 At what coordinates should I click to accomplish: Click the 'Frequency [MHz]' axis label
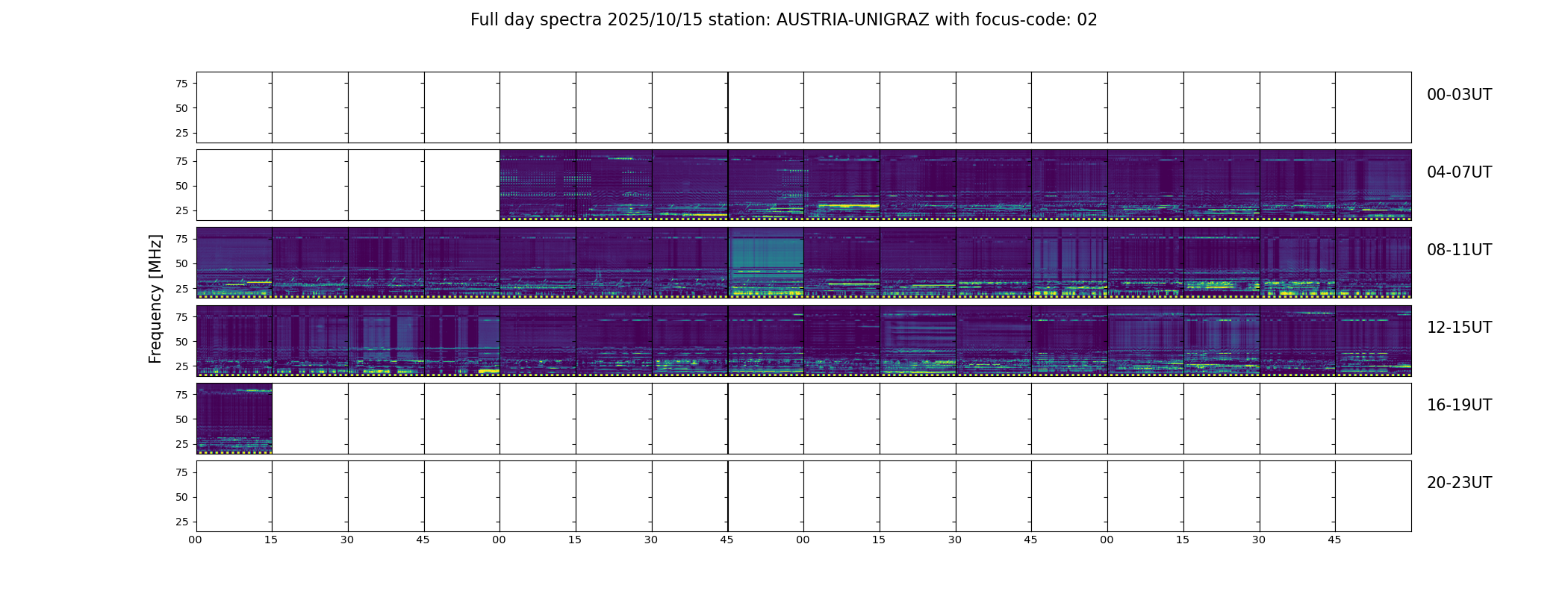pyautogui.click(x=155, y=299)
